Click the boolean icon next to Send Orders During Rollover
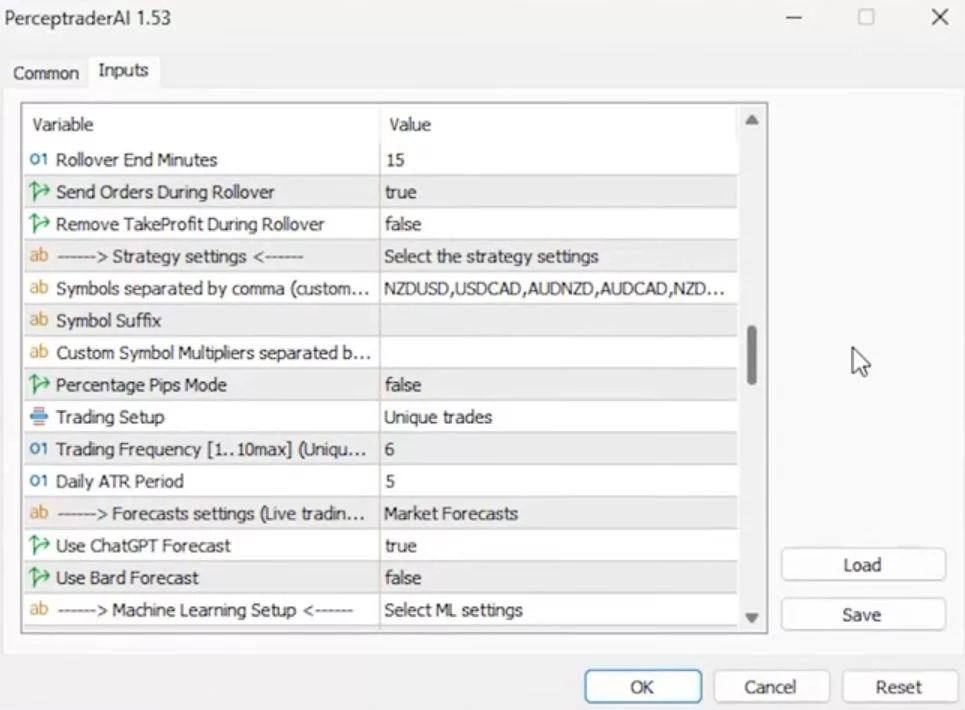The height and width of the screenshot is (710, 965). (39, 192)
